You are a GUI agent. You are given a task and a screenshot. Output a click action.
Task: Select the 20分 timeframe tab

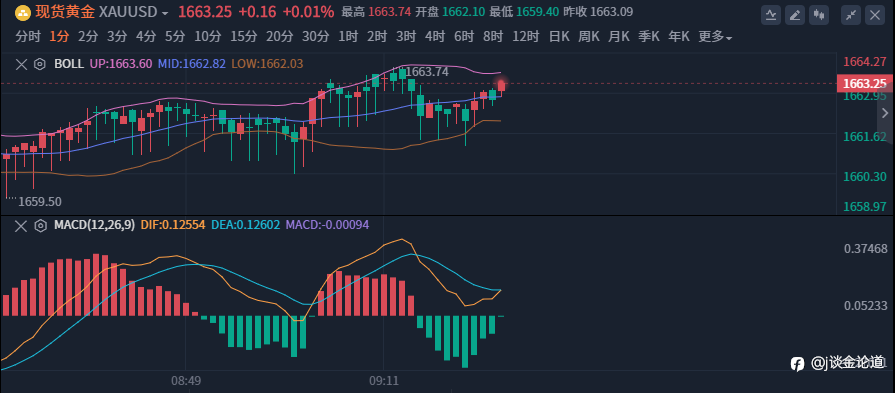pyautogui.click(x=280, y=37)
